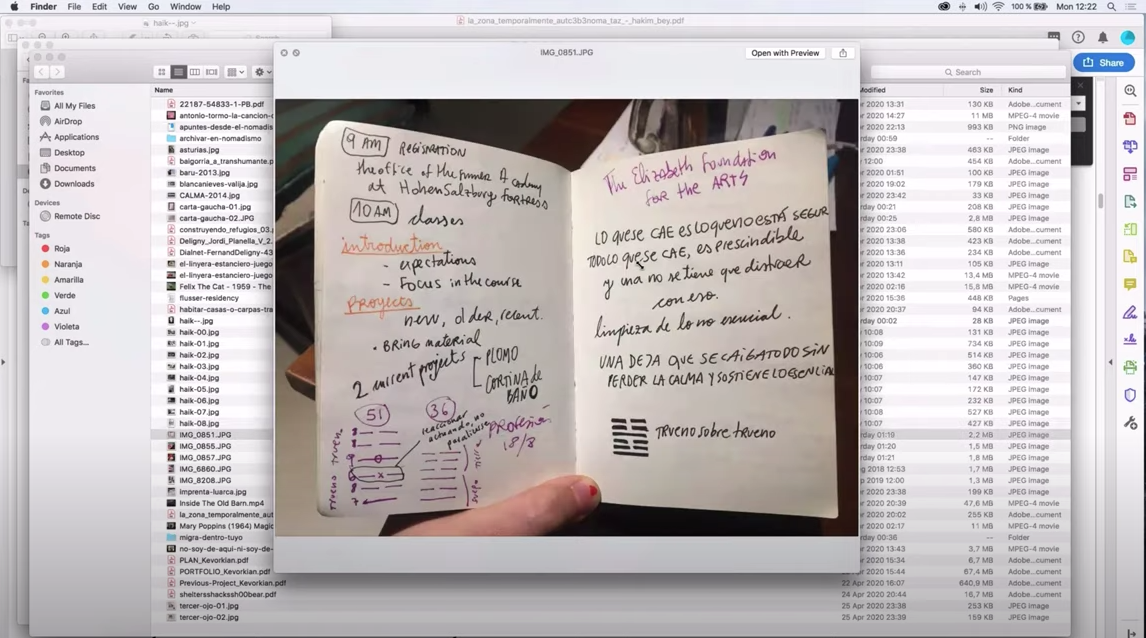
Task: Open Acrobat help question mark icon
Action: pos(1078,37)
